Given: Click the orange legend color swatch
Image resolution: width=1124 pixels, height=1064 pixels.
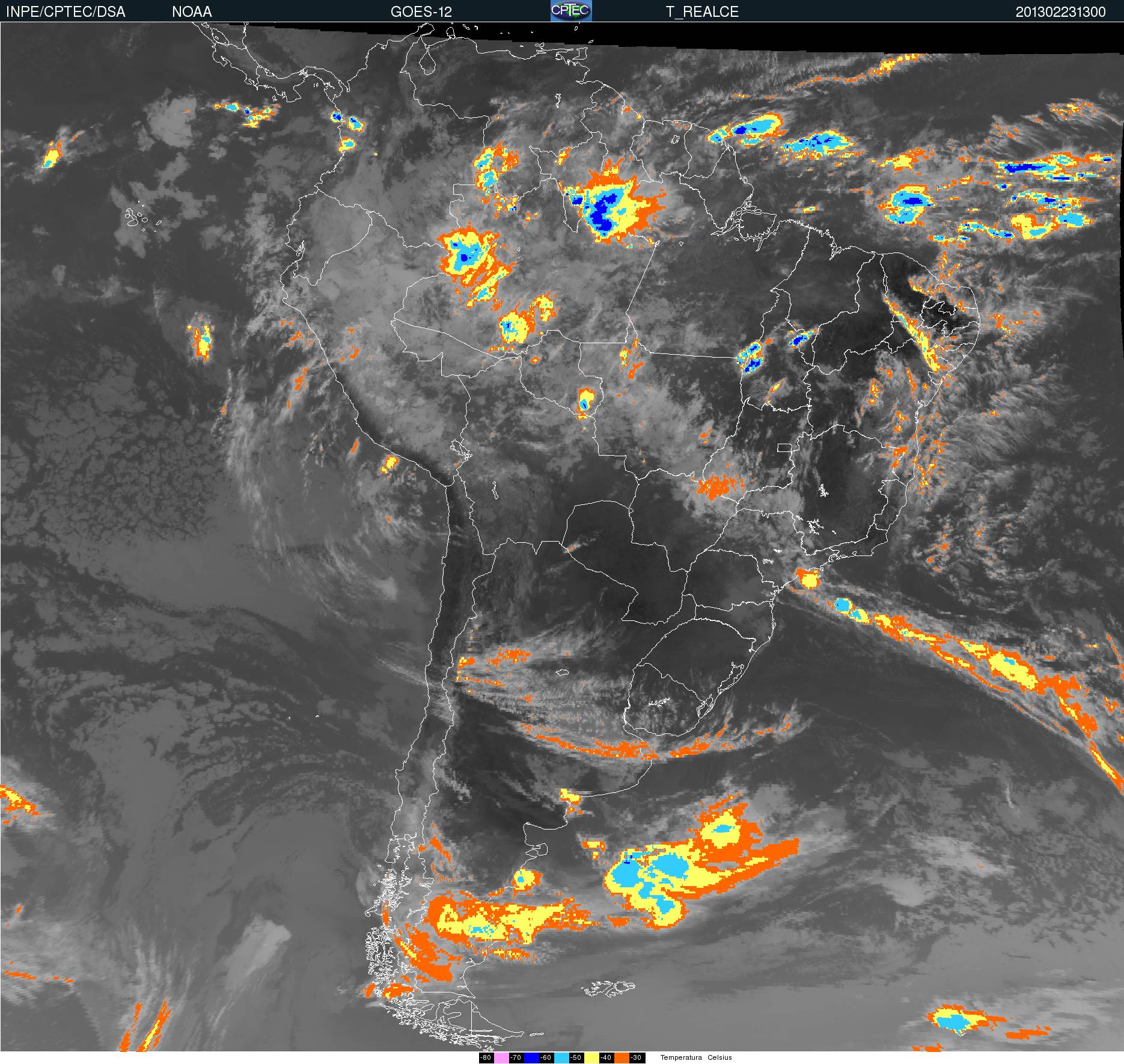Looking at the screenshot, I should (622, 1057).
